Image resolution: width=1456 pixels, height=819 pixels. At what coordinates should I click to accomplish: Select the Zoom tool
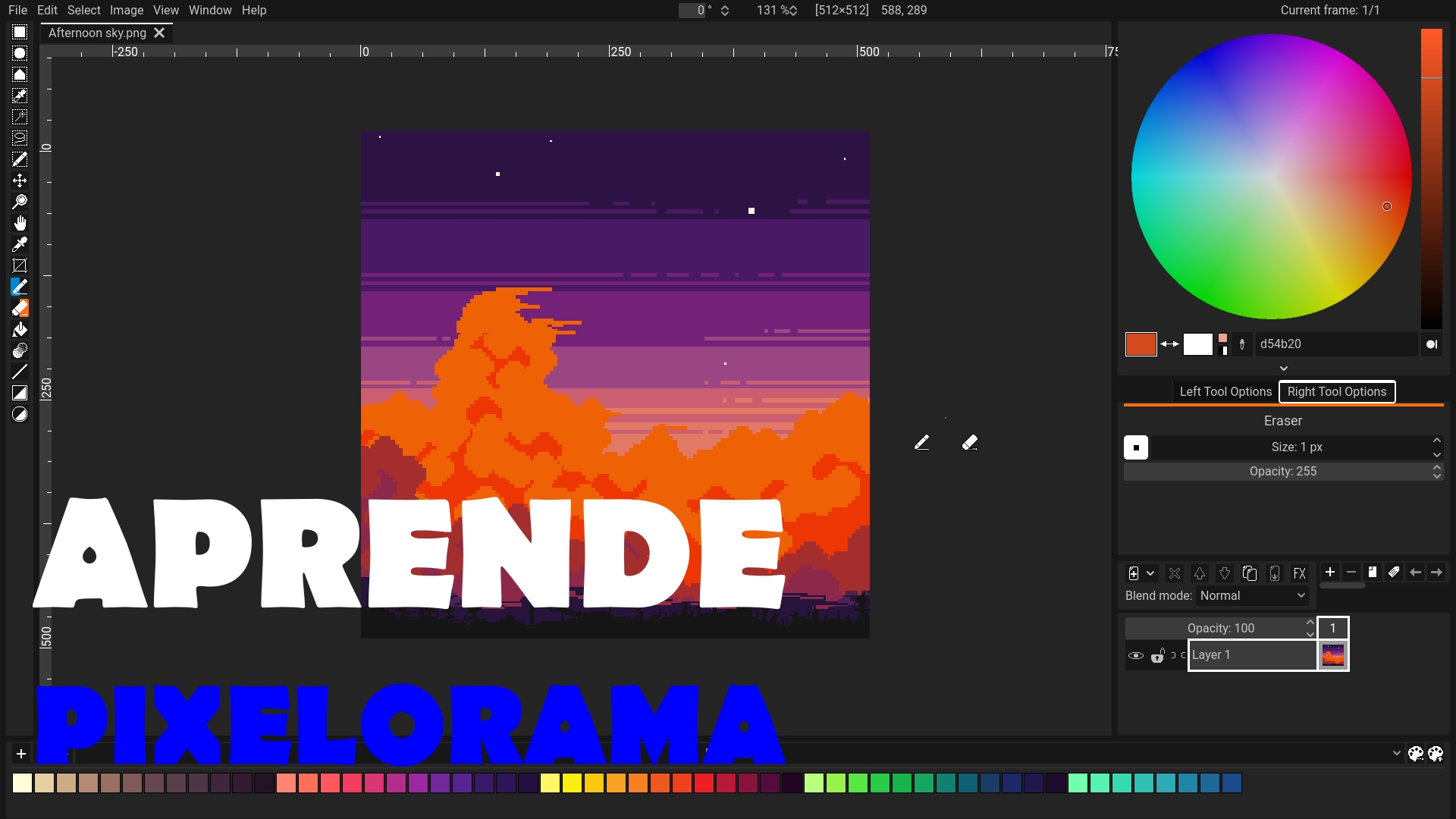point(20,201)
